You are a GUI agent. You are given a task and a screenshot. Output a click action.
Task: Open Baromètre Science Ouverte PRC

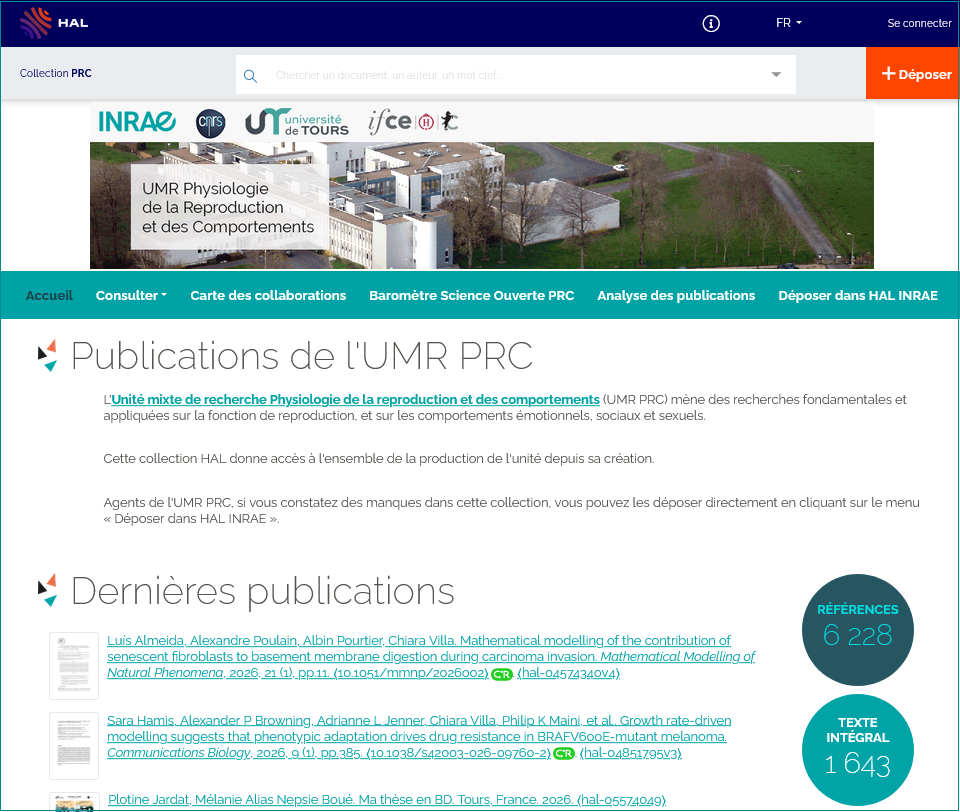click(x=471, y=295)
